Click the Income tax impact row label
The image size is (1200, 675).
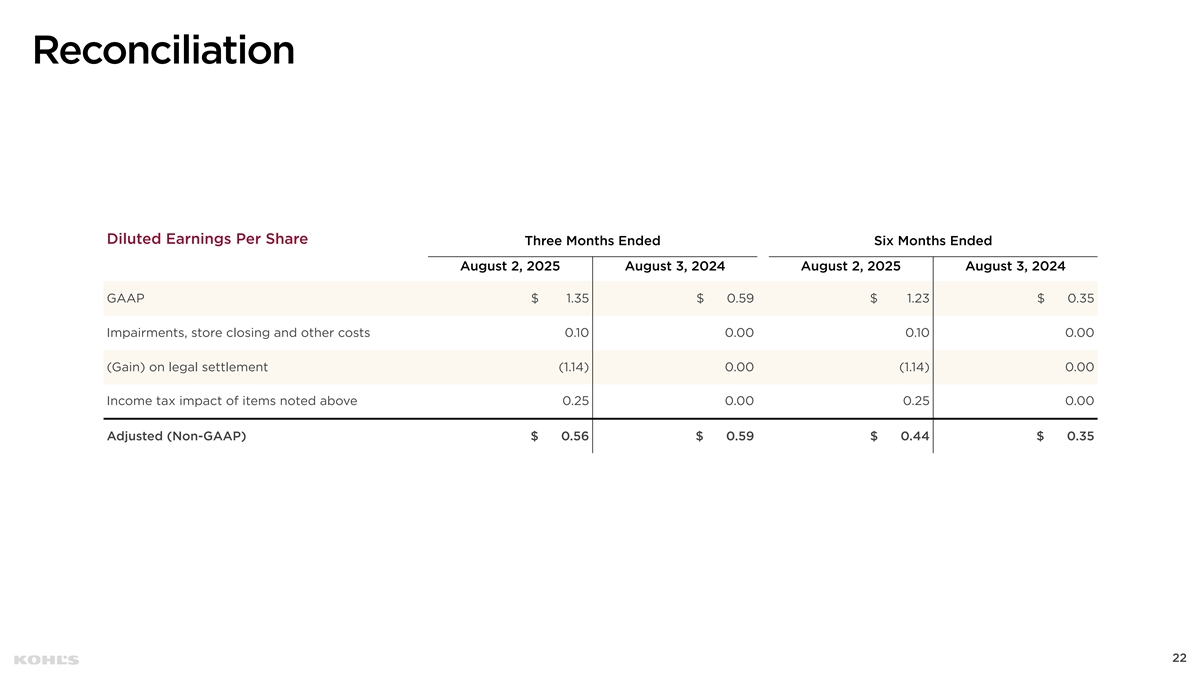point(231,401)
